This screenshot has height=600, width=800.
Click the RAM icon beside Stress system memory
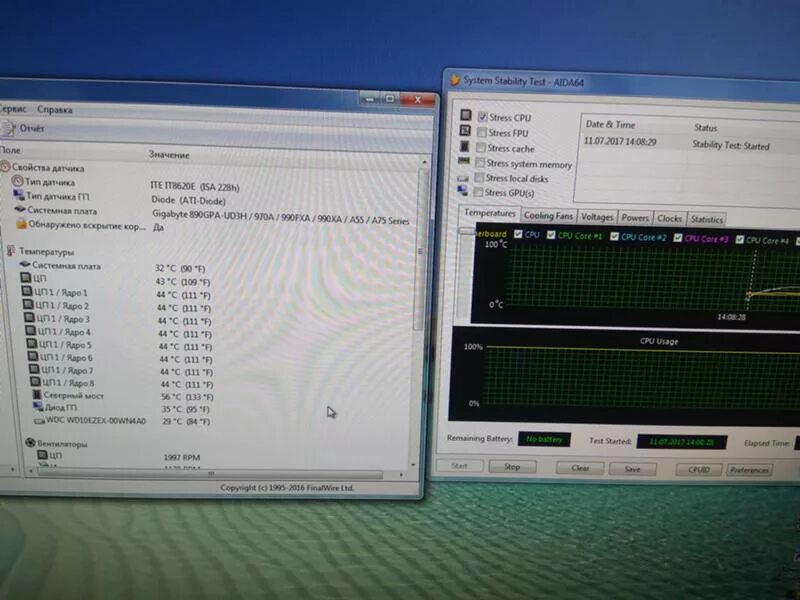coord(464,161)
